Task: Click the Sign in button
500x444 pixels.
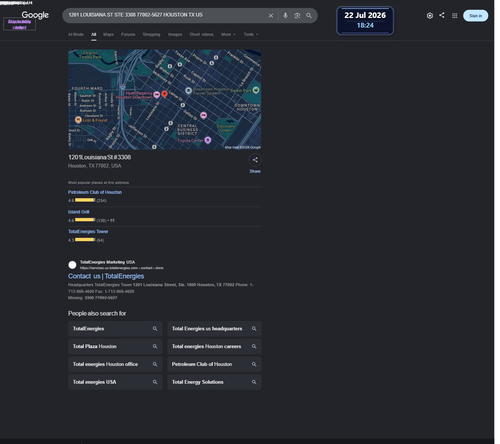Action: [x=475, y=16]
